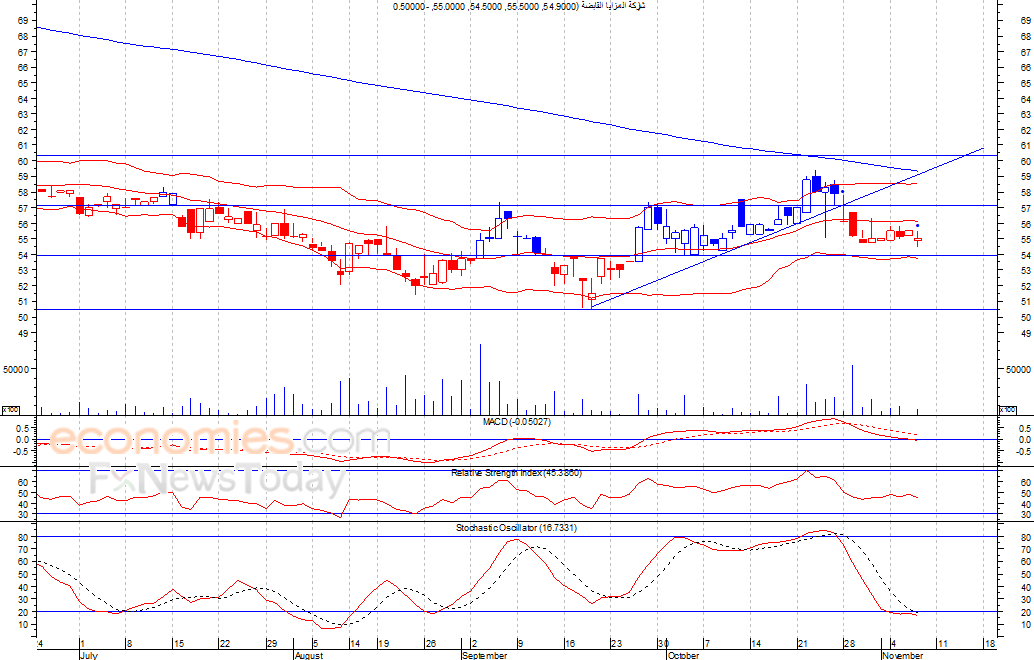Click the x100 volume scale tag on left axis
The height and width of the screenshot is (660, 1034).
(11, 409)
